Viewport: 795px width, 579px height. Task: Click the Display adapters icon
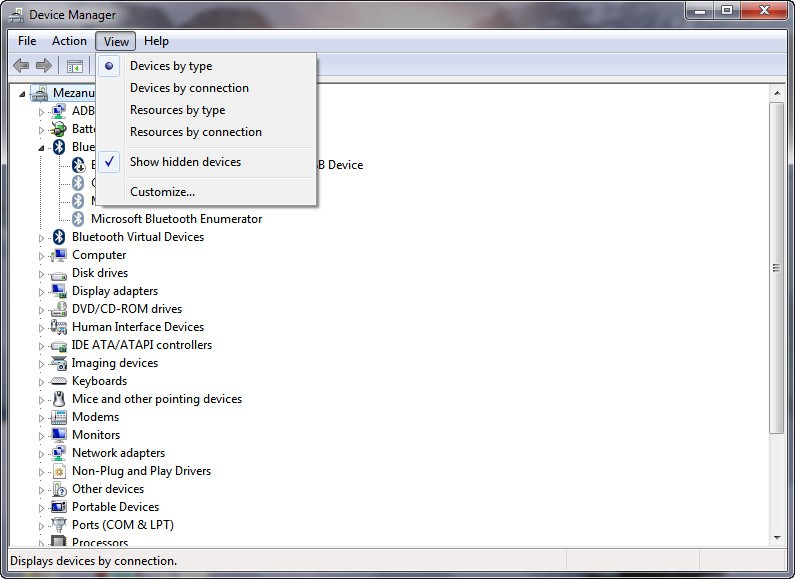[x=59, y=291]
